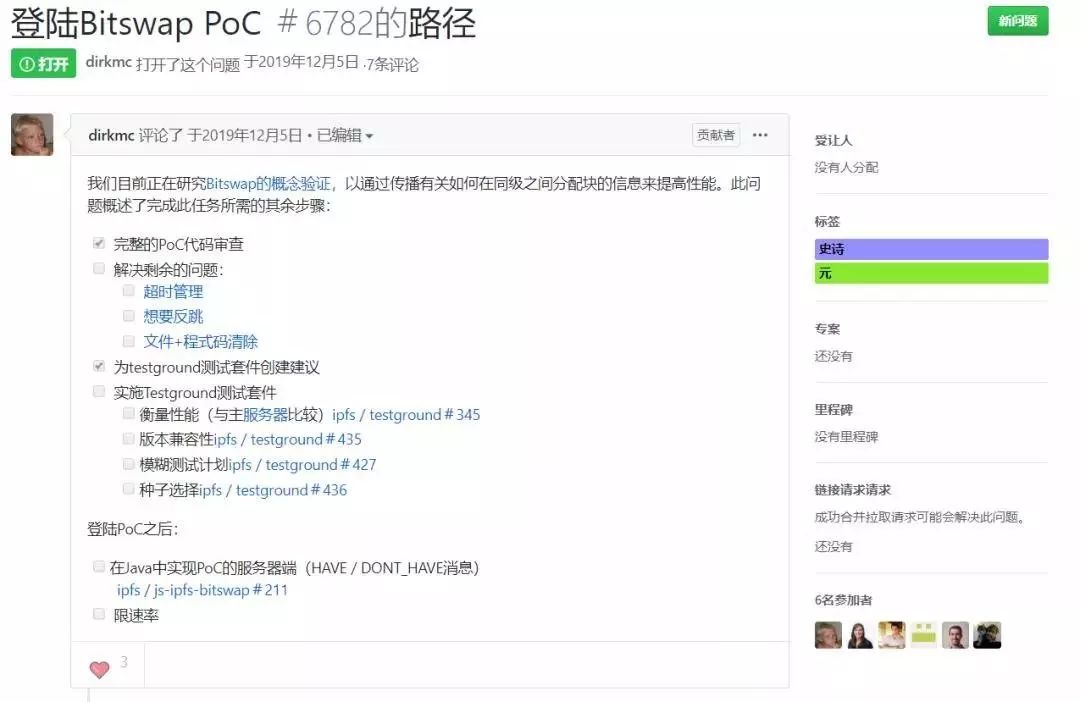Click the 贡献者 badge
The height and width of the screenshot is (702, 1080).
pyautogui.click(x=716, y=135)
